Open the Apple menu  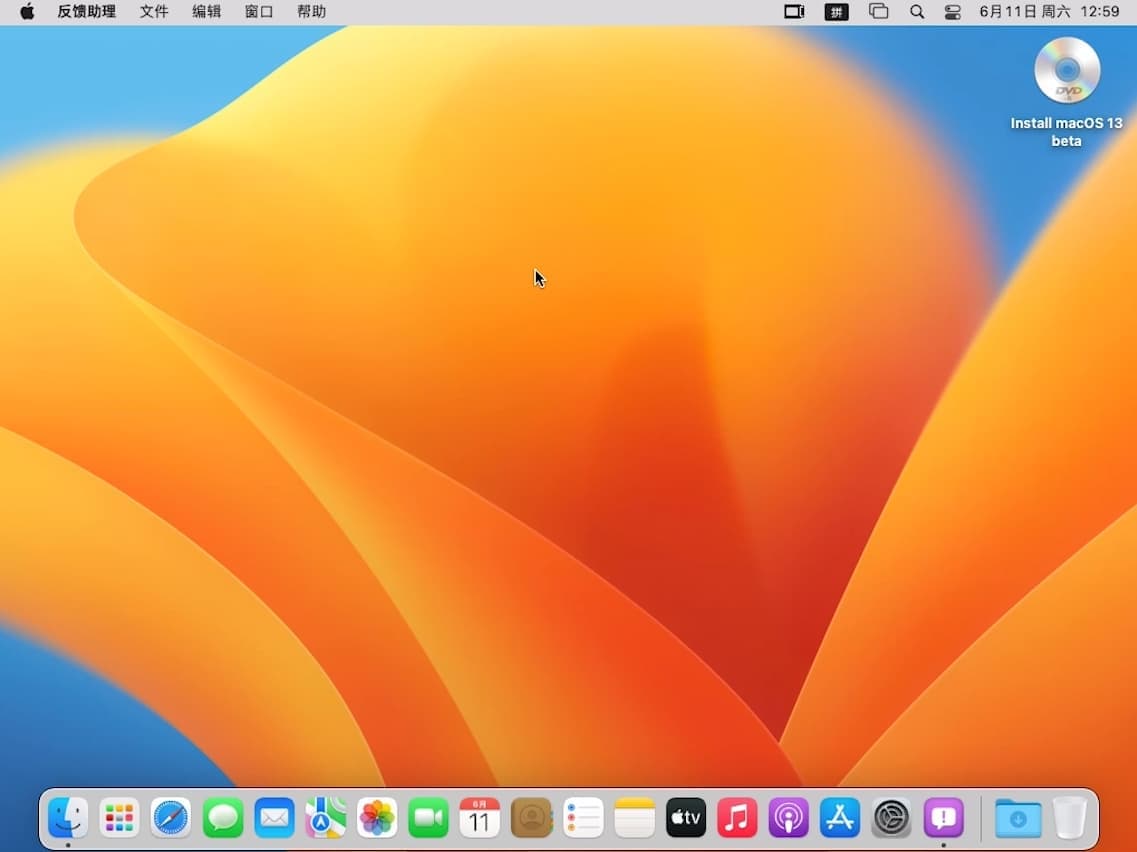coord(27,11)
